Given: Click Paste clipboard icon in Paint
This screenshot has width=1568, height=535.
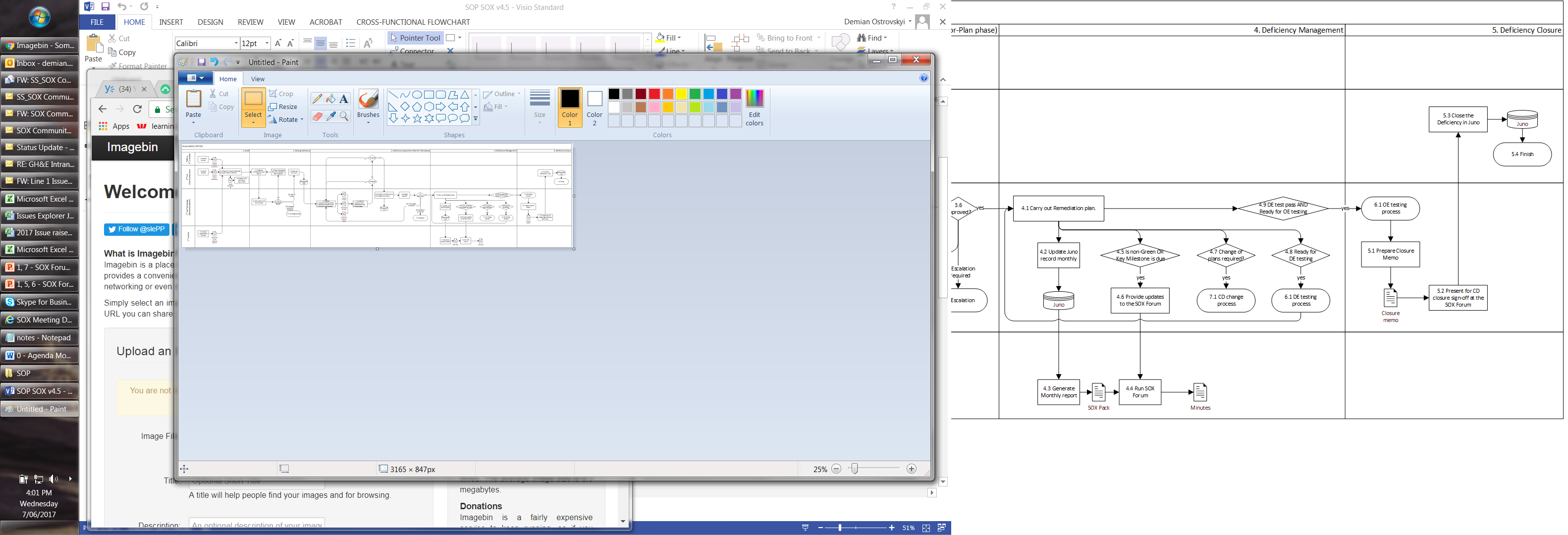Looking at the screenshot, I should (x=194, y=99).
